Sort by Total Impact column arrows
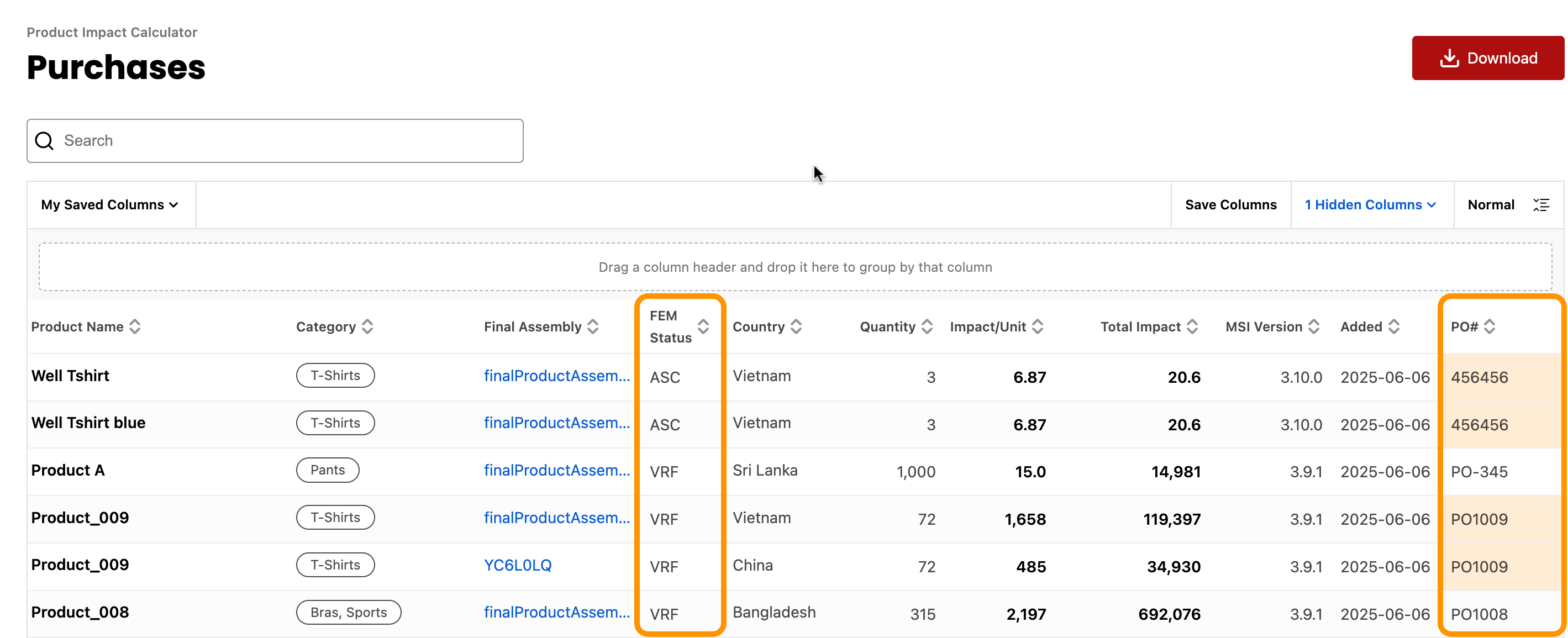Screen dimensions: 1568x638 (1193, 327)
